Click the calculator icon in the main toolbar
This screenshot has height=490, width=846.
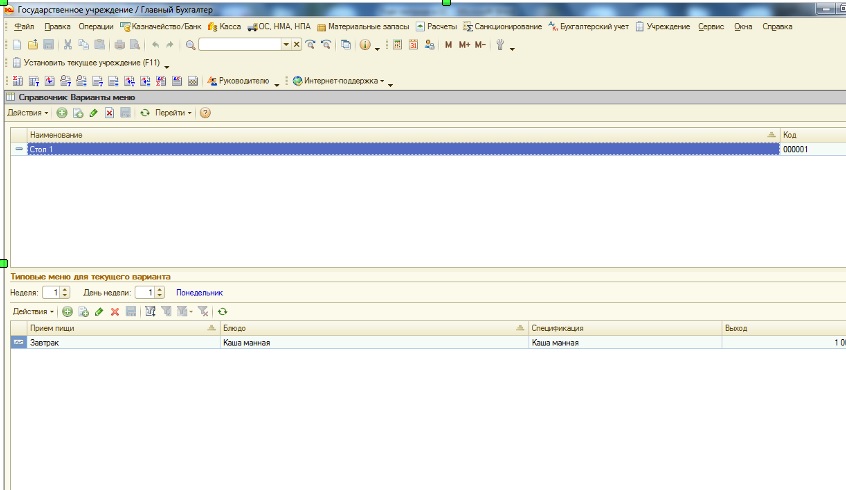[x=397, y=45]
